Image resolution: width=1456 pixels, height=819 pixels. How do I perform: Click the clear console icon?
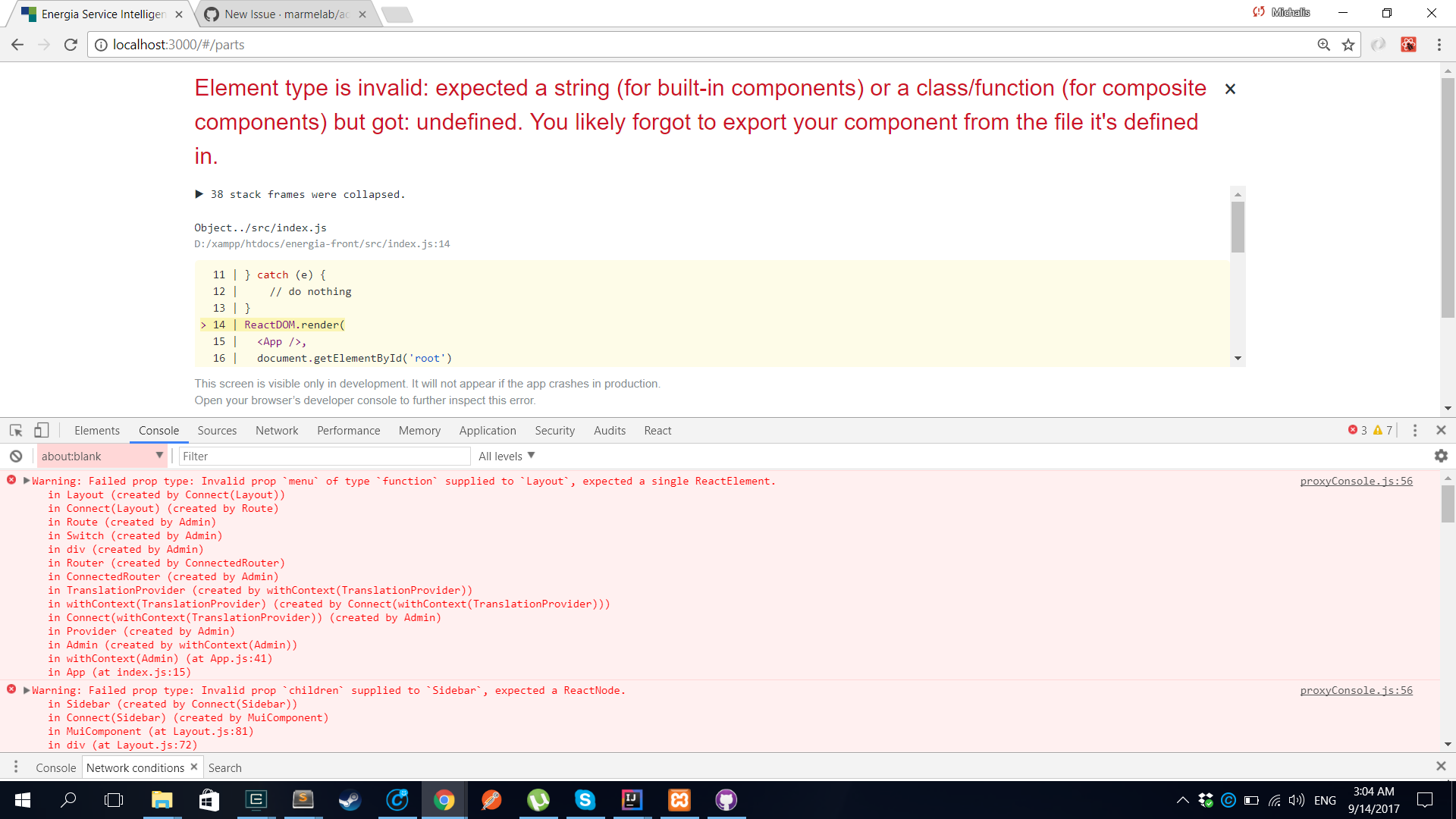coord(16,456)
